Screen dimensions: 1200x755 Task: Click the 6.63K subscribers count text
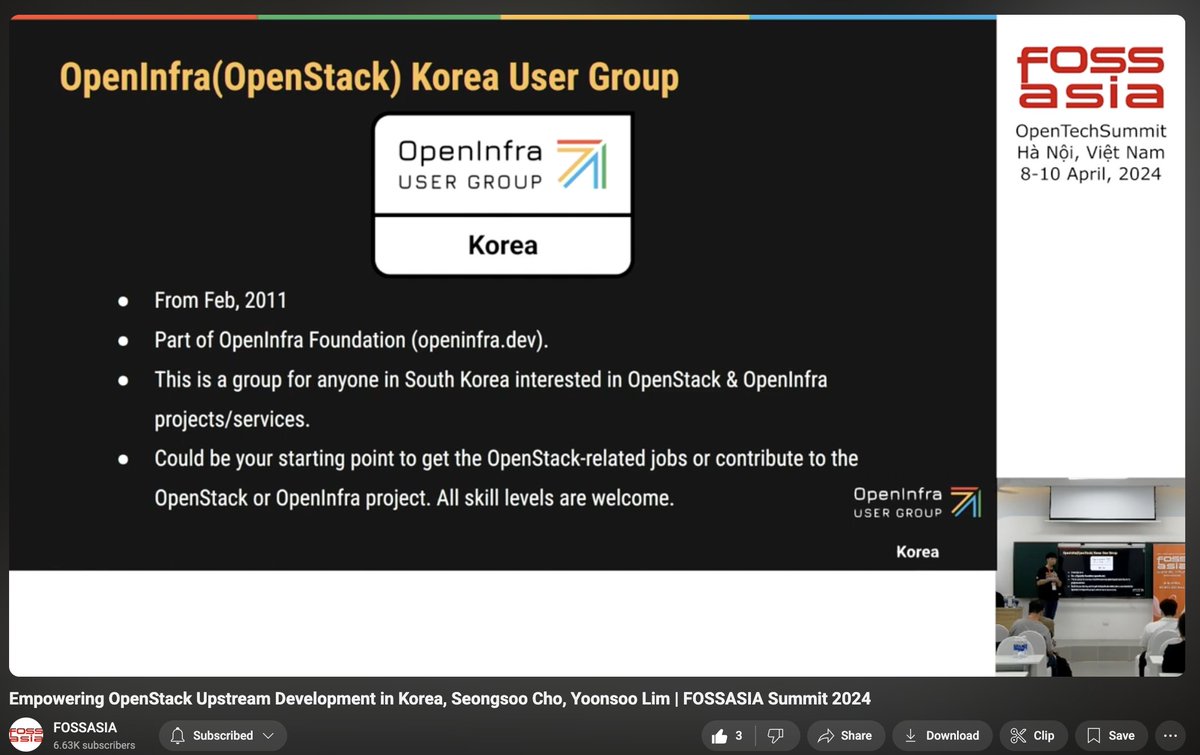coord(94,745)
